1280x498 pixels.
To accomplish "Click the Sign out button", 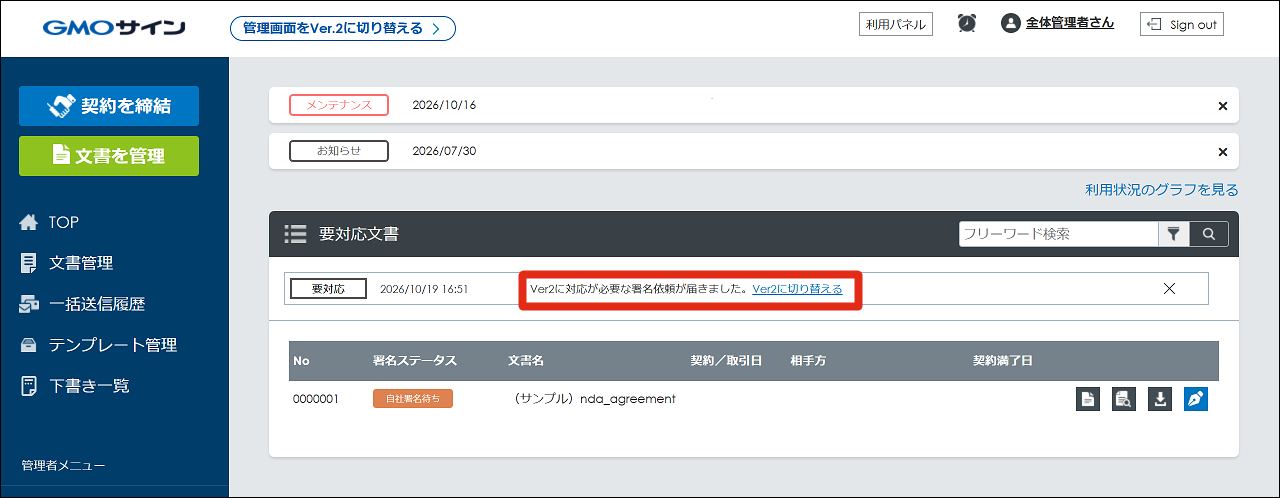I will pyautogui.click(x=1182, y=24).
